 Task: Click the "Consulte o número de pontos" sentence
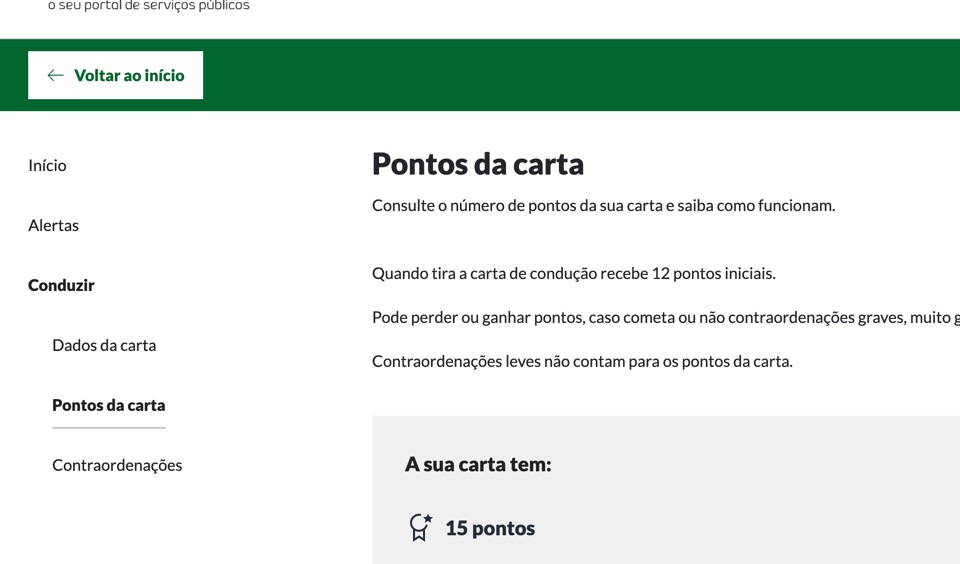[x=603, y=206]
